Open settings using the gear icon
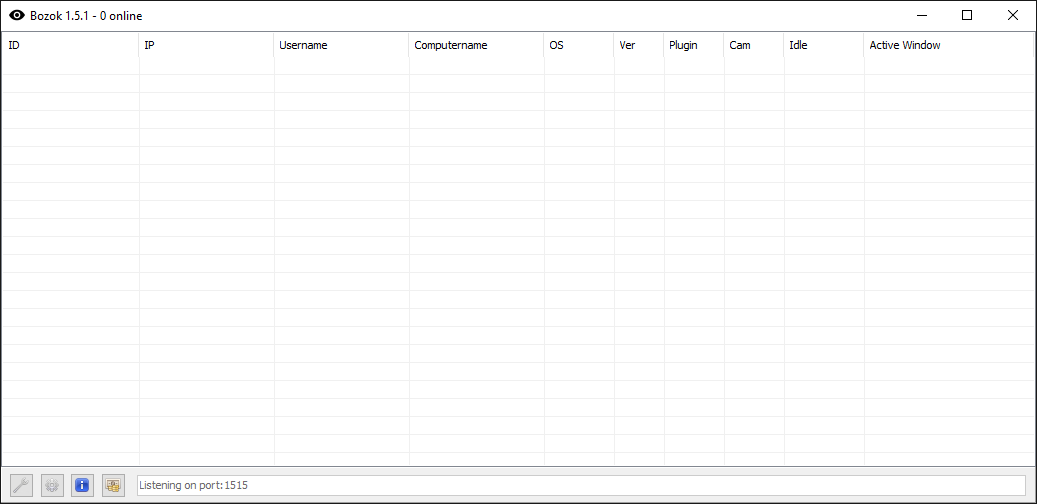 pos(52,486)
